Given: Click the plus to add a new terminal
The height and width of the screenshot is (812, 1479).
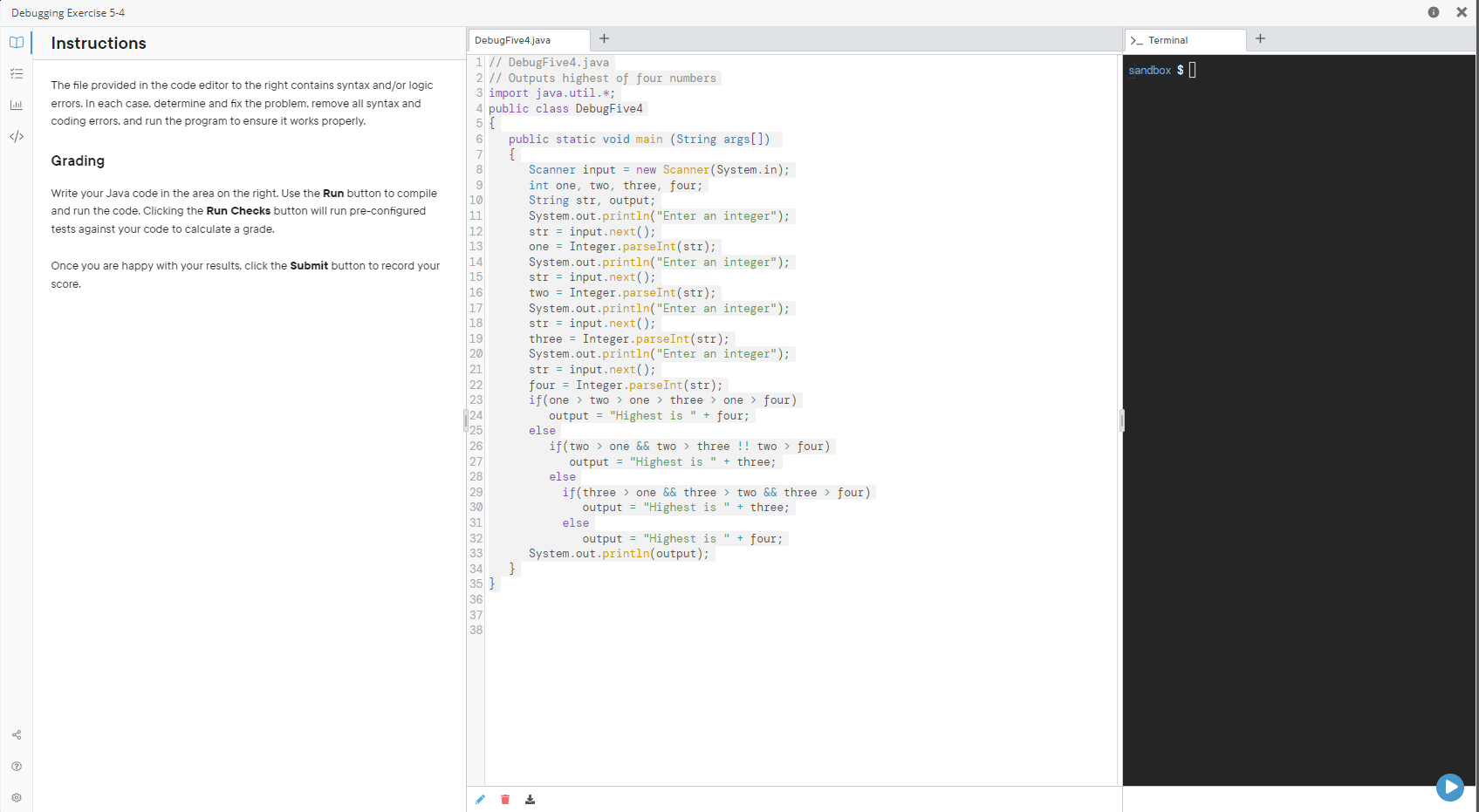Looking at the screenshot, I should 1260,38.
